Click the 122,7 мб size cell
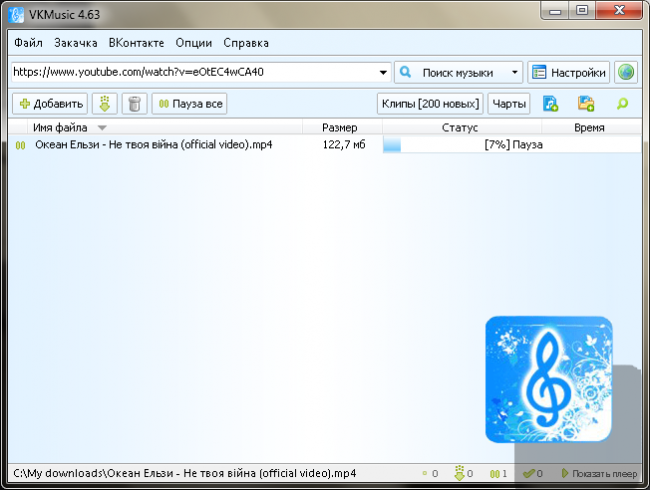The width and height of the screenshot is (650, 490). tap(344, 145)
